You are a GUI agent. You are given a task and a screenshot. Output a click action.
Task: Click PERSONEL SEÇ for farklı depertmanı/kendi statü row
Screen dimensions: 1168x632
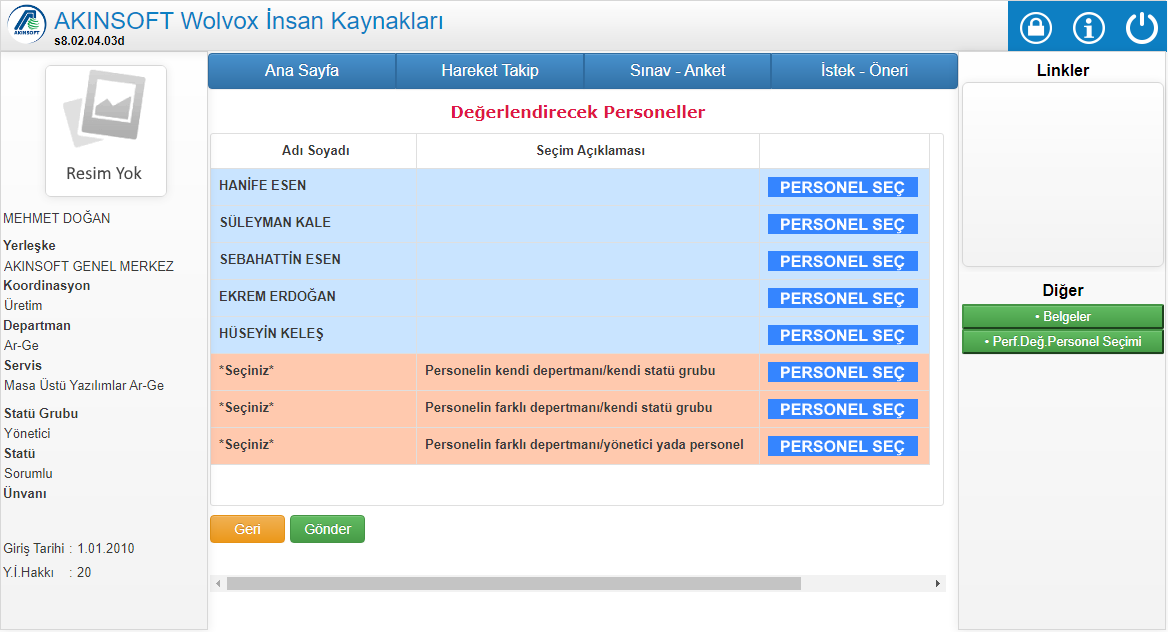pos(842,409)
